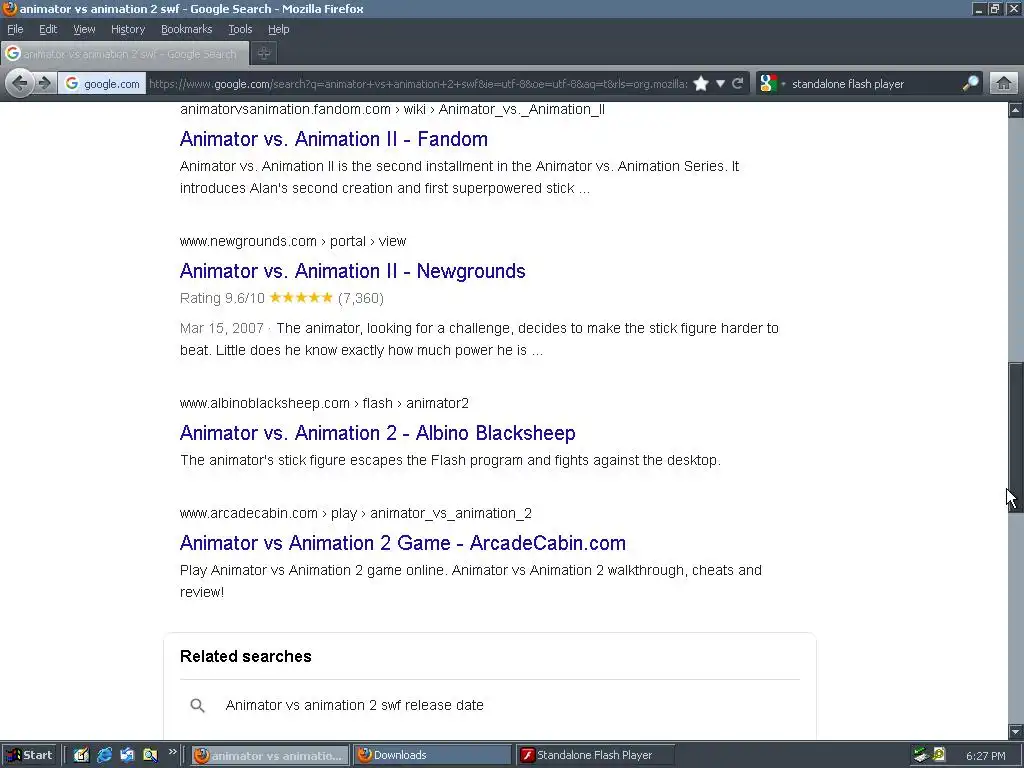Open the folder search quick launch icon

150,755
